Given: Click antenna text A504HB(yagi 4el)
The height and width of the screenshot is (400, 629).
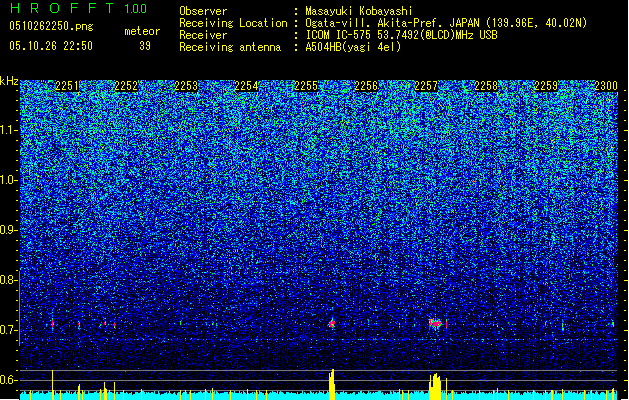Looking at the screenshot, I should pos(353,47).
